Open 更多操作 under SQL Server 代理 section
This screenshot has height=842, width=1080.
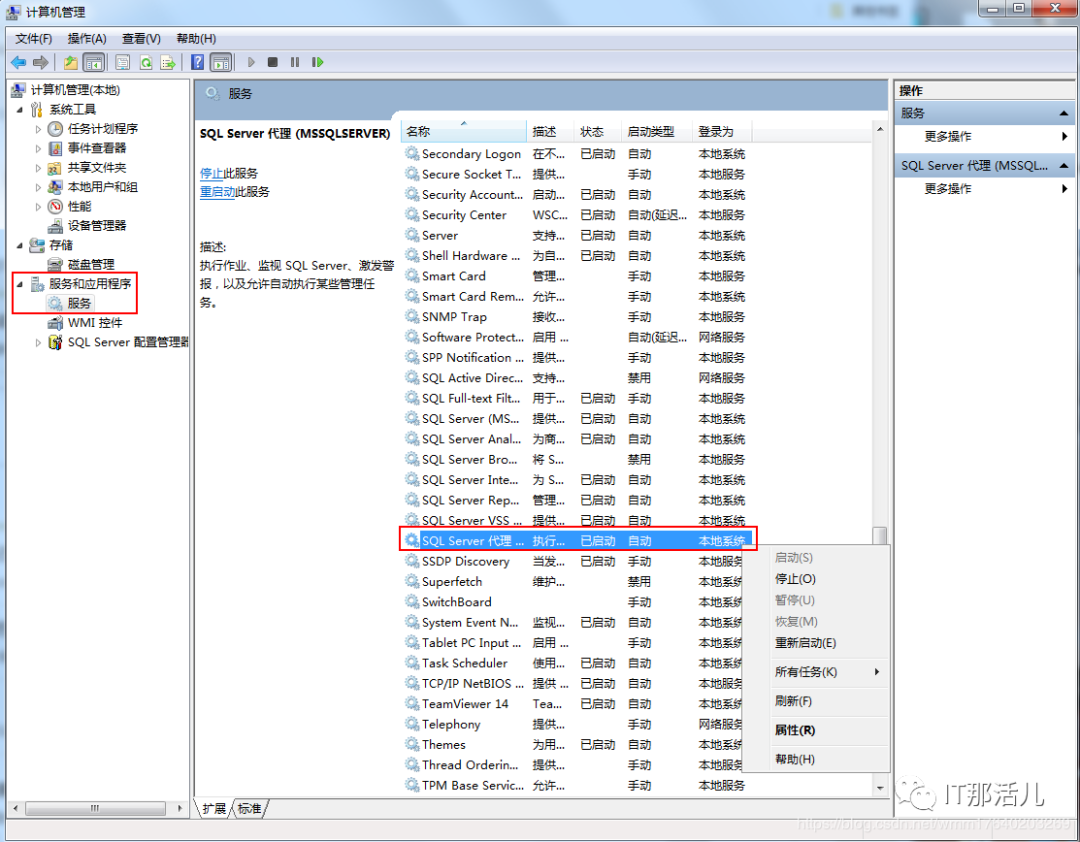[985, 189]
